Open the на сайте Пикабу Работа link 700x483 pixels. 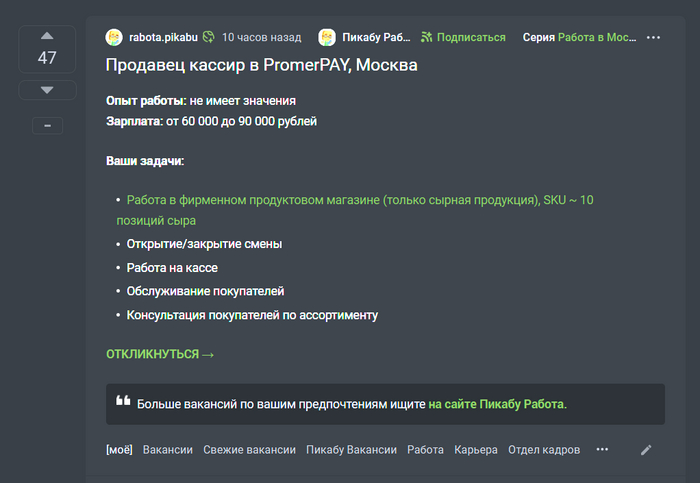(497, 404)
